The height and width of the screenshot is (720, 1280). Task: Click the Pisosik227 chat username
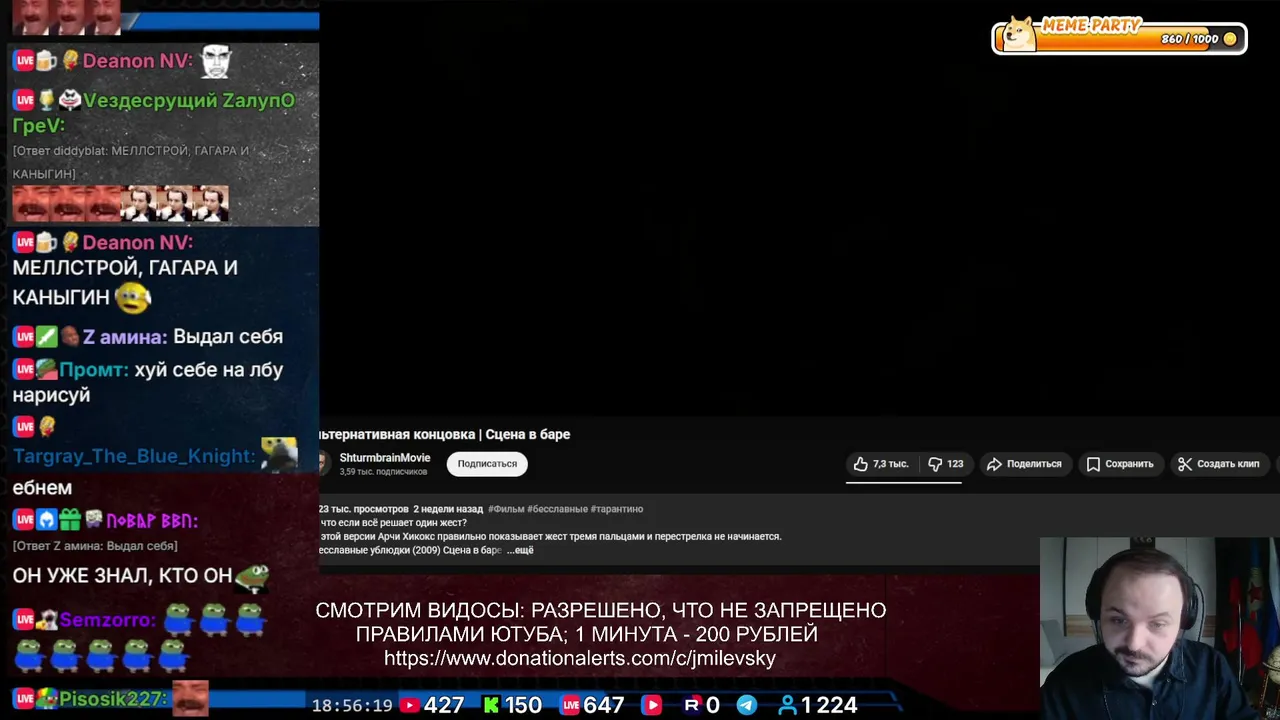pyautogui.click(x=113, y=699)
